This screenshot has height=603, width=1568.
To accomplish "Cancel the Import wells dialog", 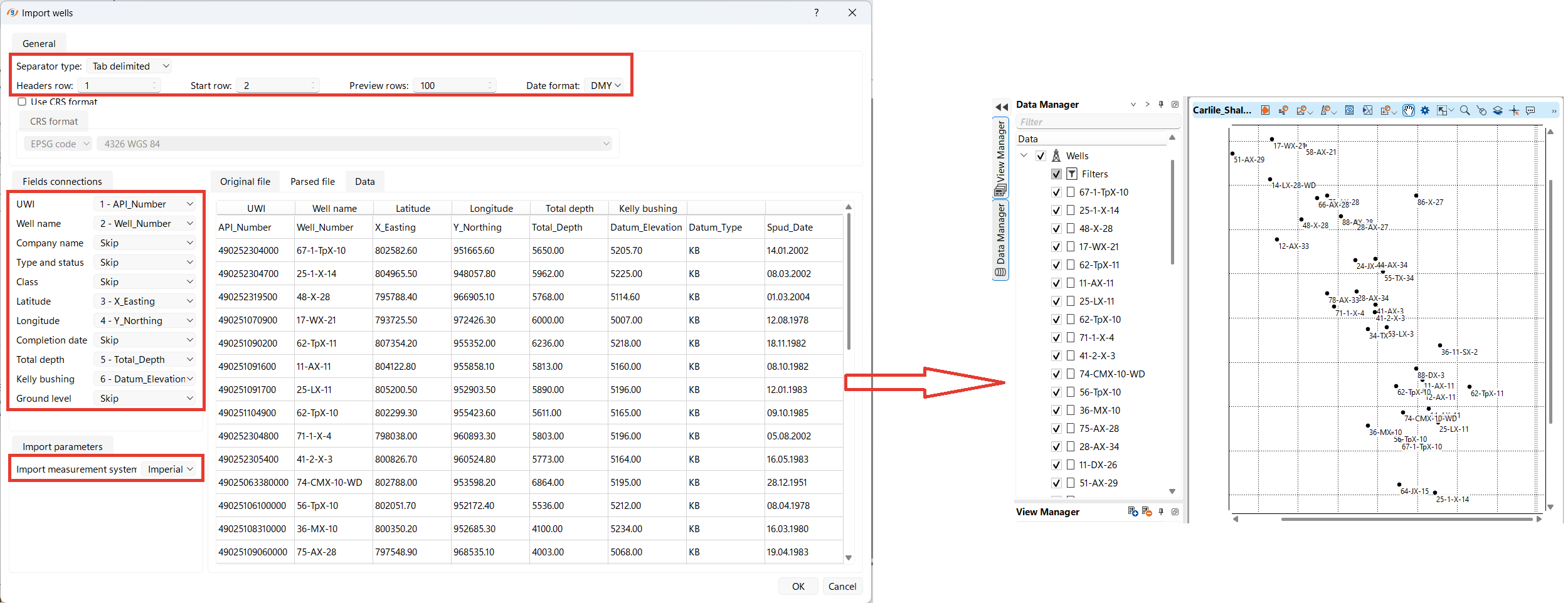I will 842,586.
